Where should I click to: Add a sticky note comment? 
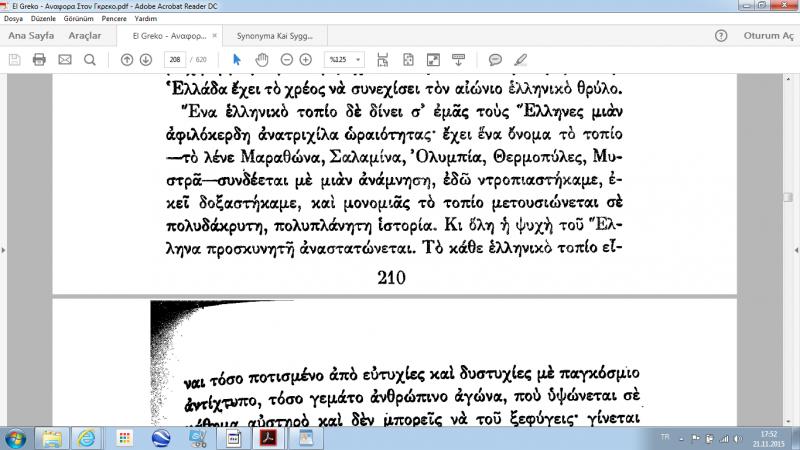495,60
